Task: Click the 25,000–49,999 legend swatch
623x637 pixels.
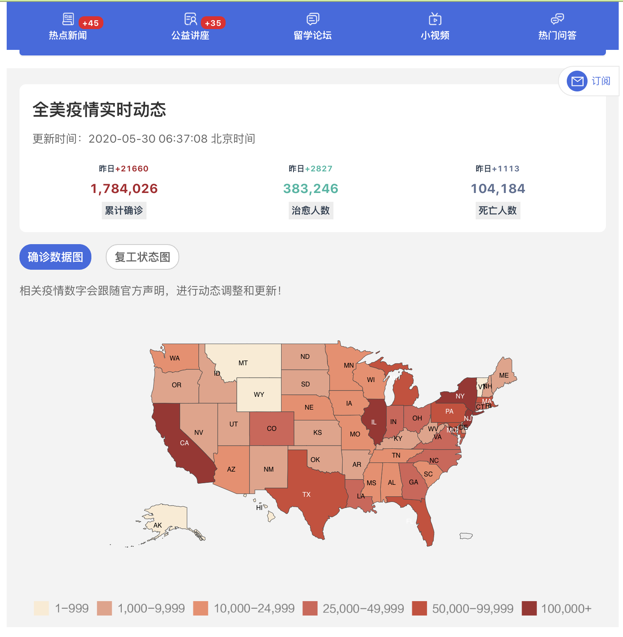Action: tap(311, 608)
